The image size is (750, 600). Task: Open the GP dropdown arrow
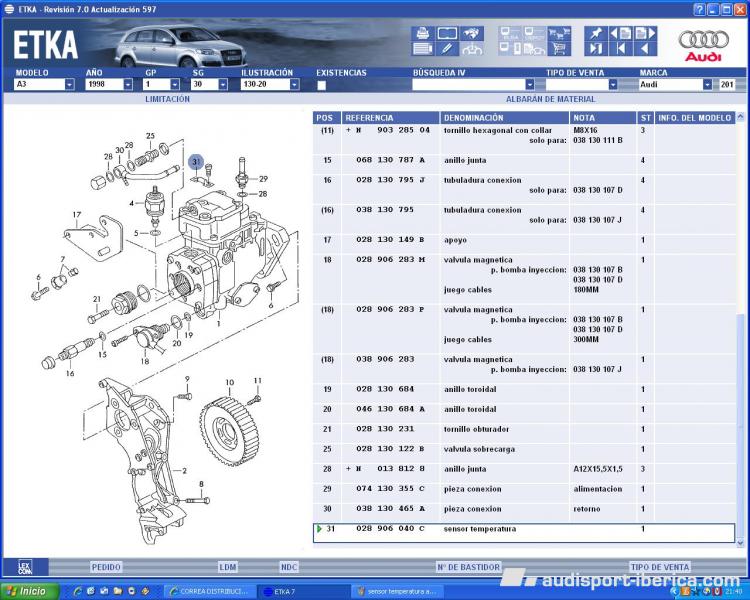175,85
